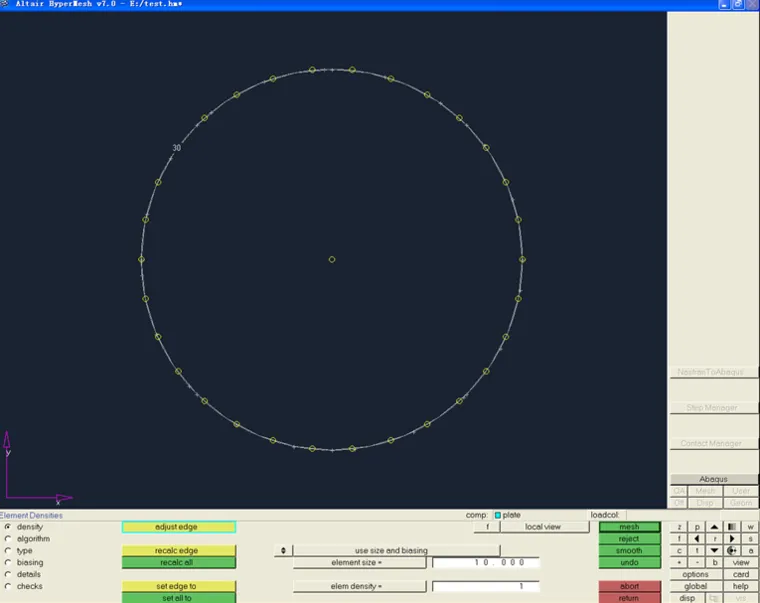The height and width of the screenshot is (603, 760).
Task: Click the smooth button
Action: pyautogui.click(x=629, y=551)
